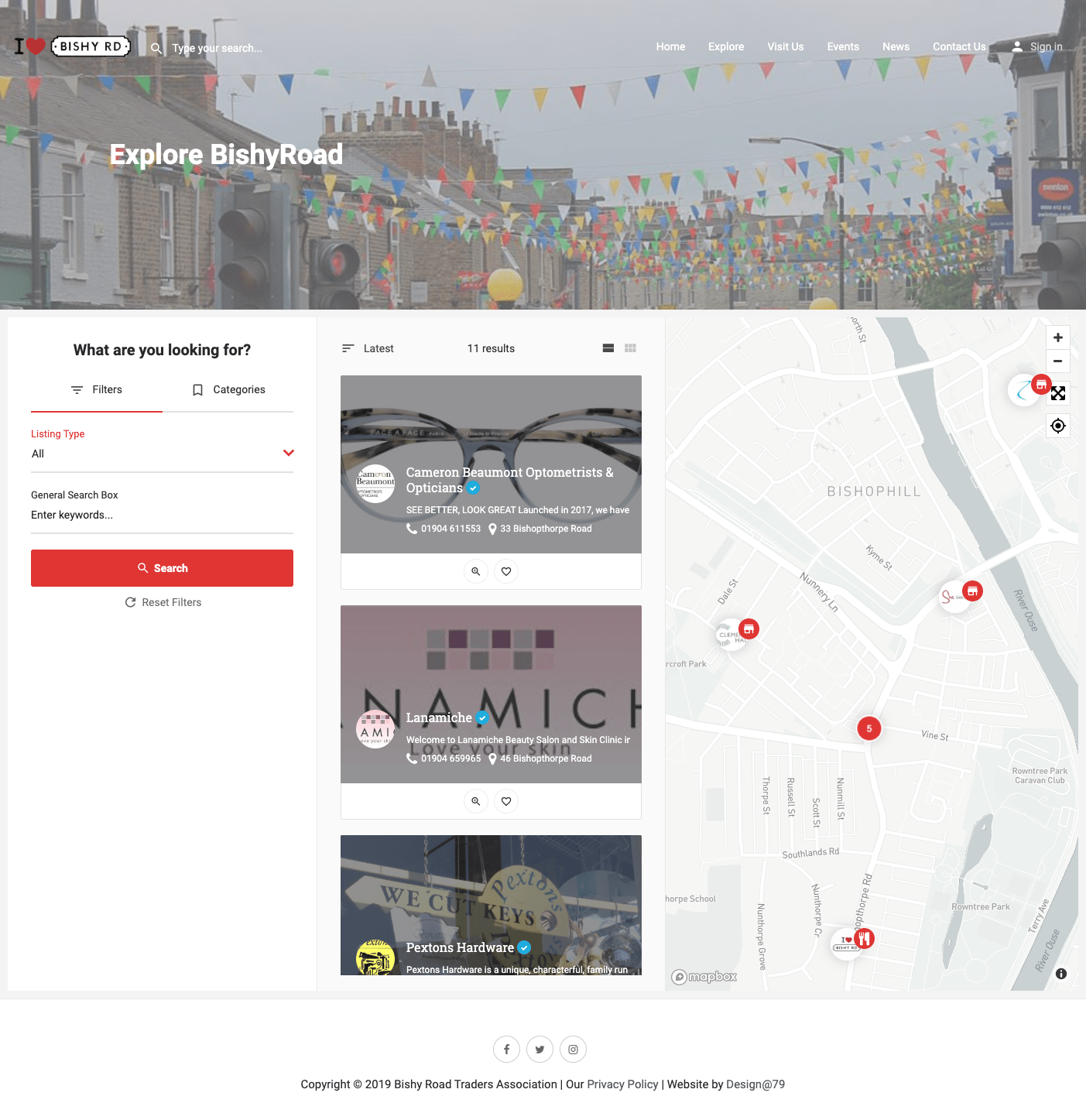Open the Privacy Policy link
The width and height of the screenshot is (1086, 1120).
[622, 1084]
